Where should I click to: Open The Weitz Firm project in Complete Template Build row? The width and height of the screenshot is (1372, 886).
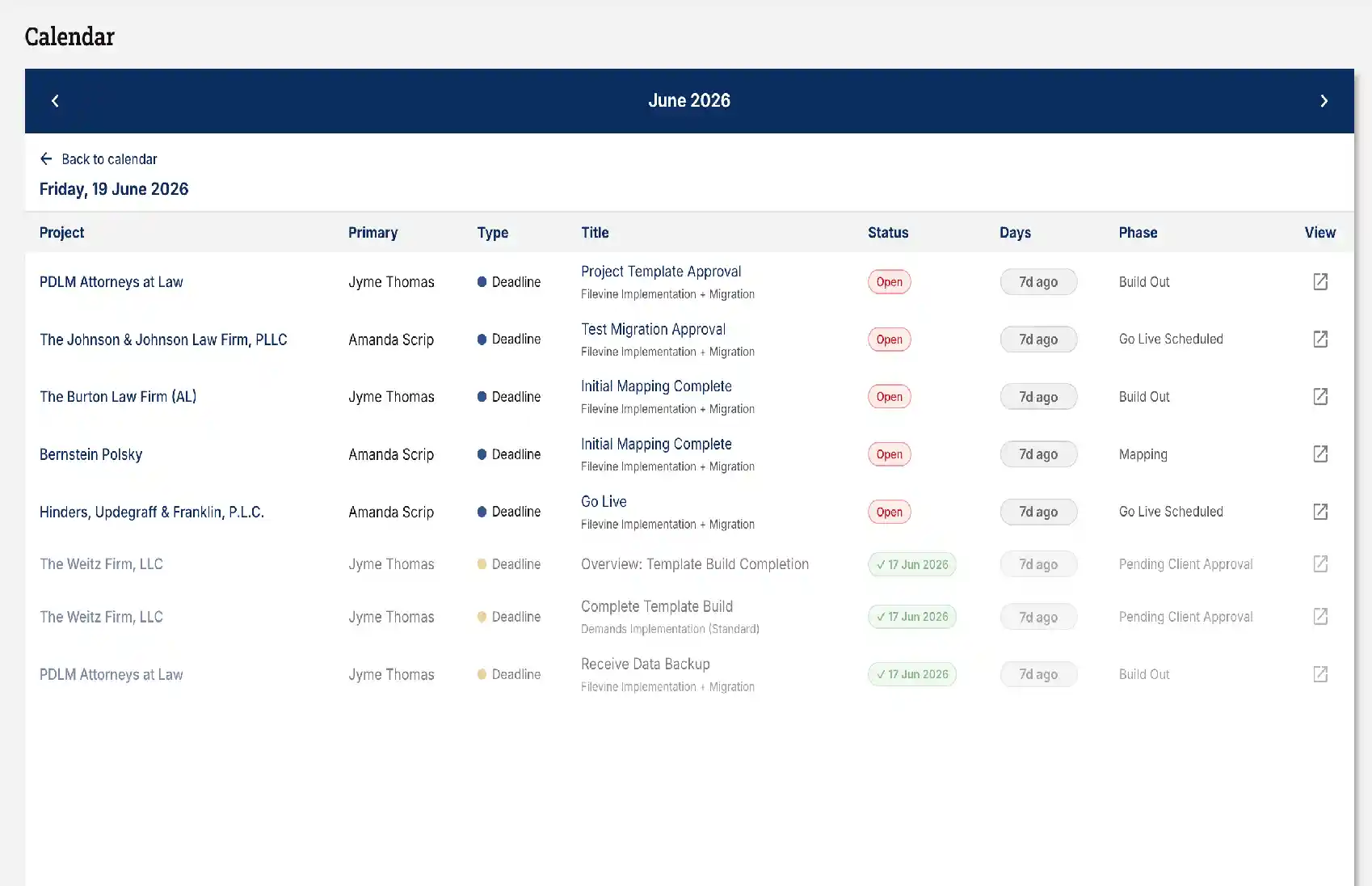[x=101, y=617]
